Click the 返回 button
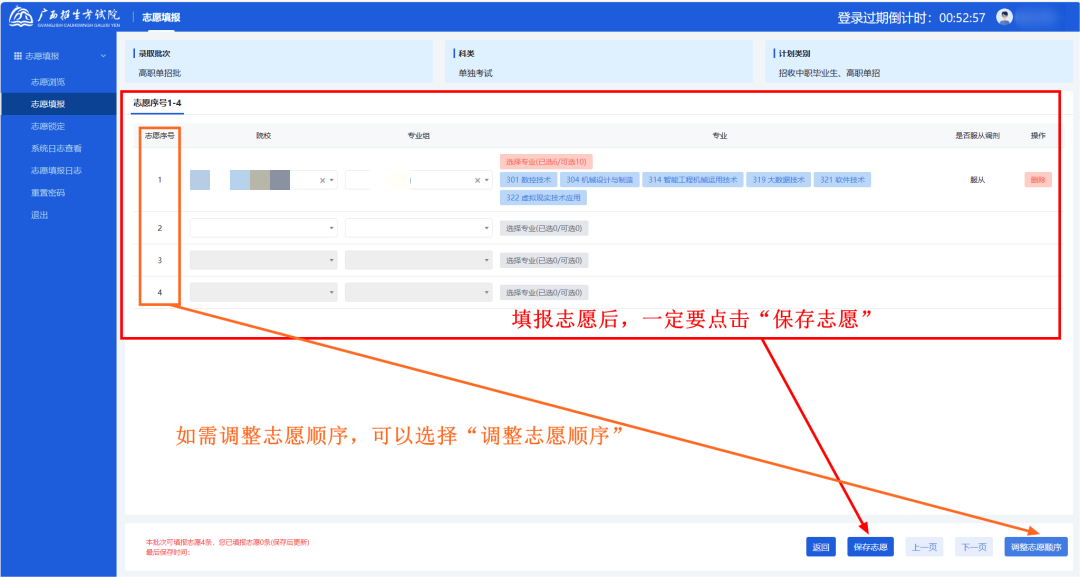This screenshot has height=577, width=1080. (x=821, y=547)
